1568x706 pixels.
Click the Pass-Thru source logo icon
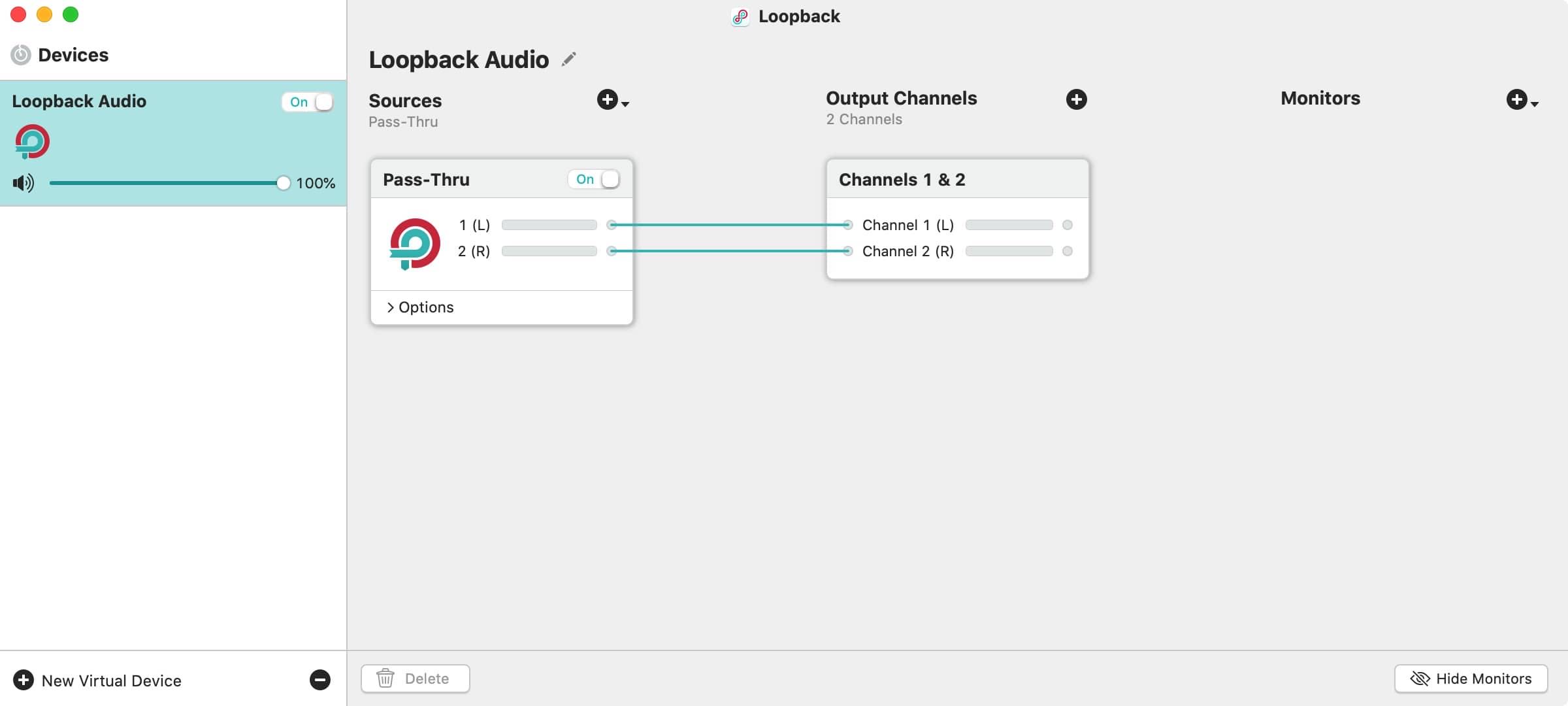[x=415, y=244]
